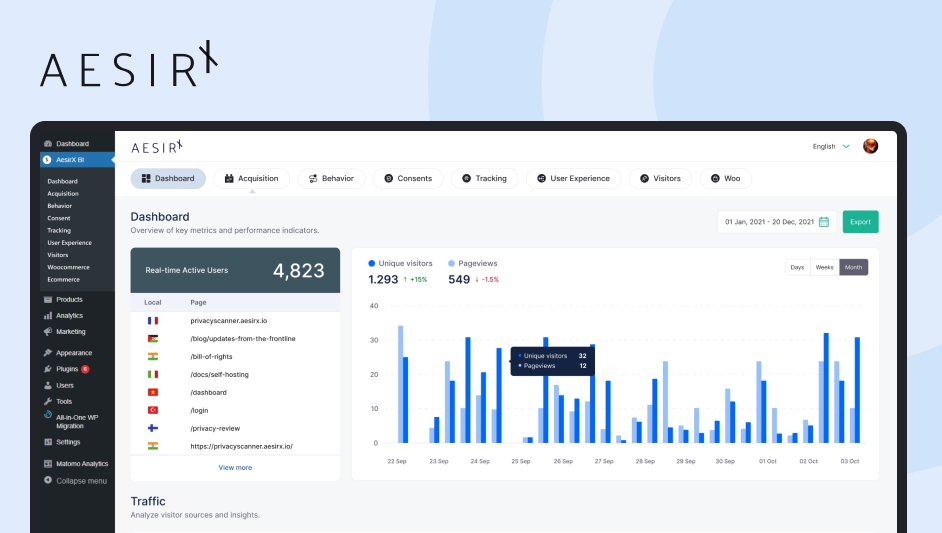Open the Dashboard tab
The height and width of the screenshot is (533, 942).
pos(168,178)
